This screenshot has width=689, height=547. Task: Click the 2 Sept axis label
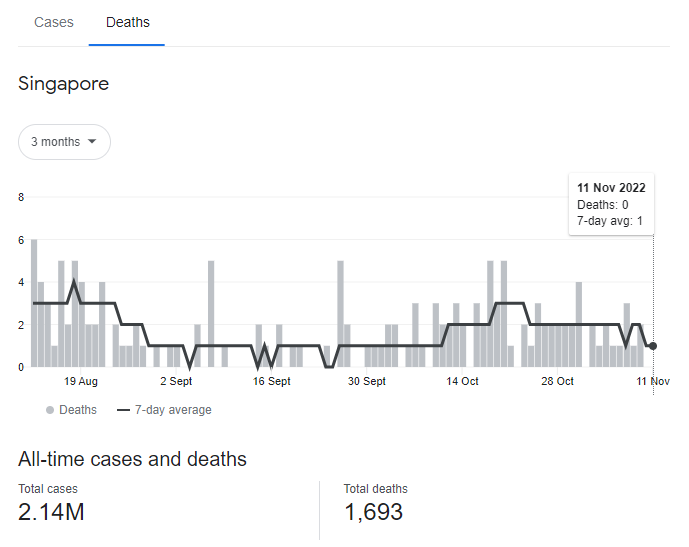coord(176,381)
